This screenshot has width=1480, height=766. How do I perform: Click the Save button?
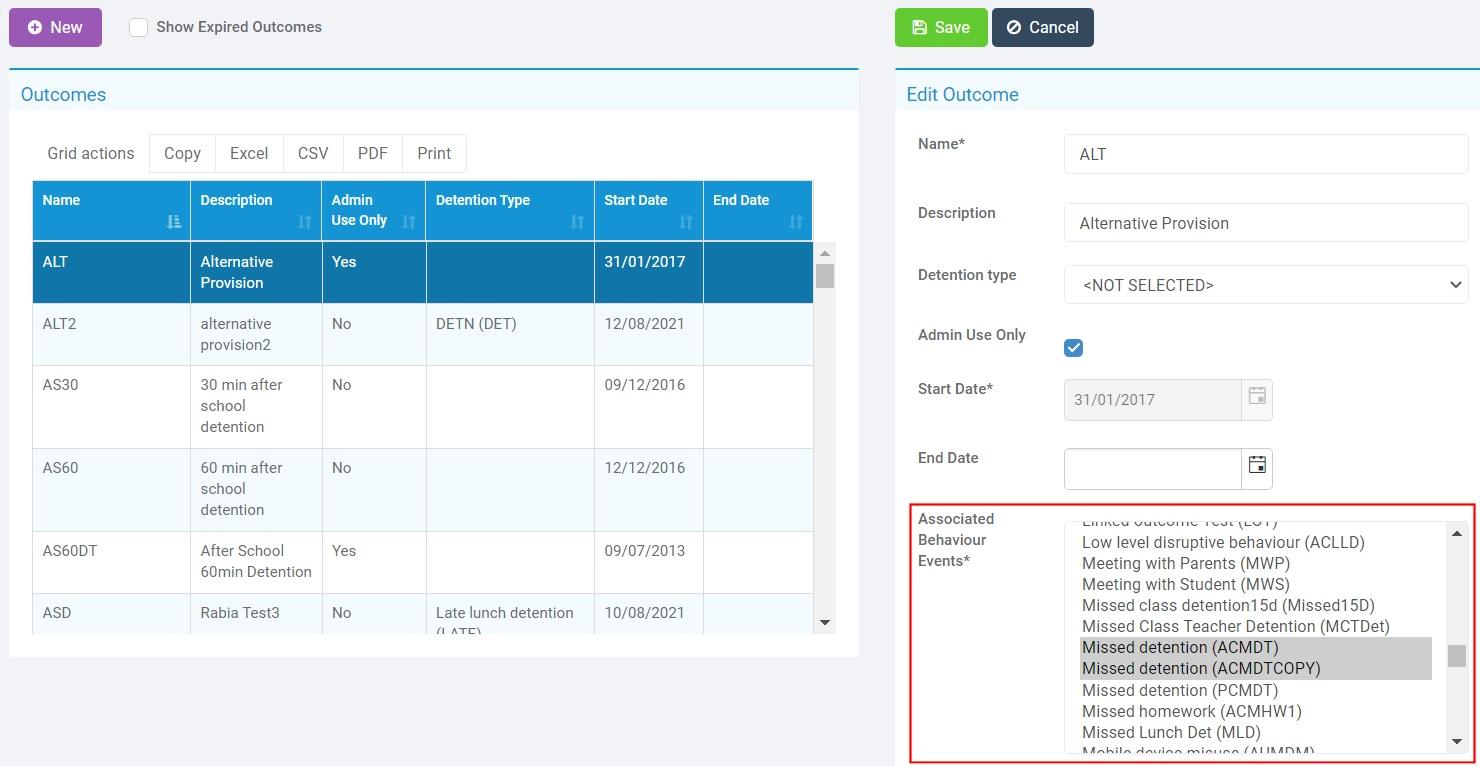click(940, 28)
